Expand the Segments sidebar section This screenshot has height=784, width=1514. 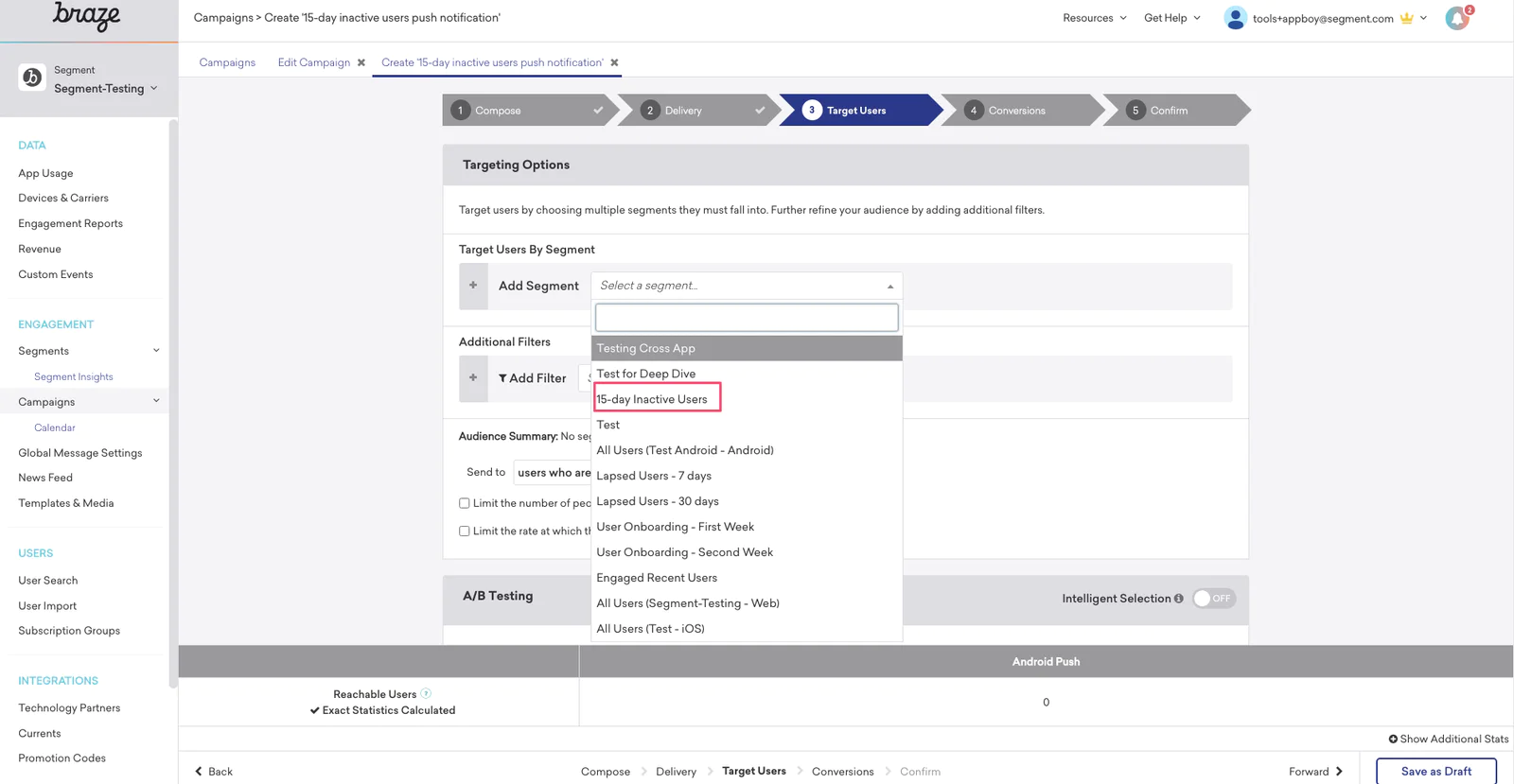[x=156, y=351]
